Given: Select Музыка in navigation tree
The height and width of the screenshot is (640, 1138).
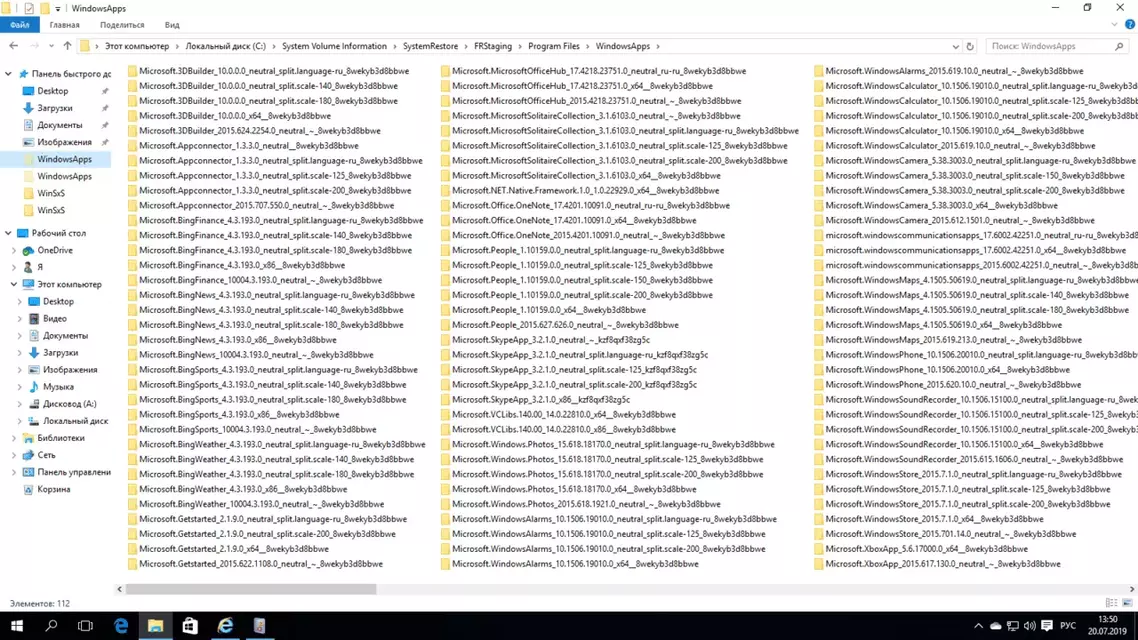Looking at the screenshot, I should click(58, 387).
